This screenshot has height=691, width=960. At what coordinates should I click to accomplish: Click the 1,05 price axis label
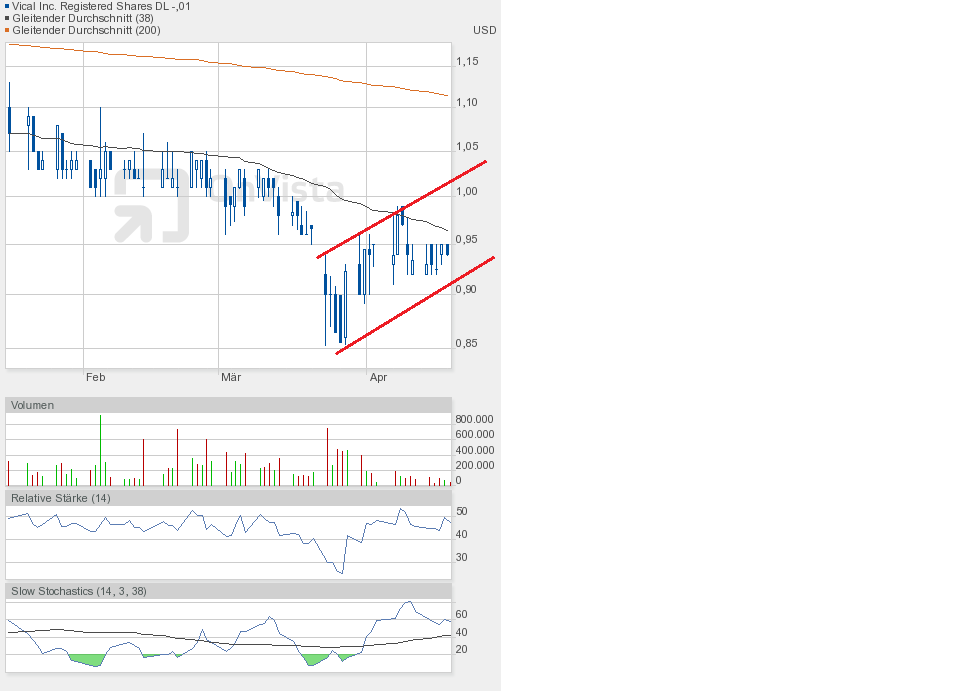467,146
